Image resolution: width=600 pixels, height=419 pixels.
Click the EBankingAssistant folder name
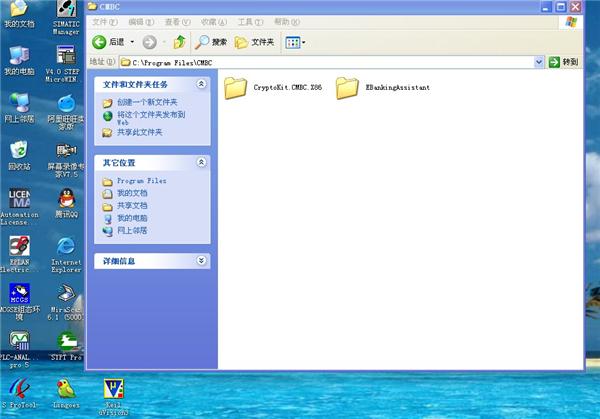(x=398, y=87)
